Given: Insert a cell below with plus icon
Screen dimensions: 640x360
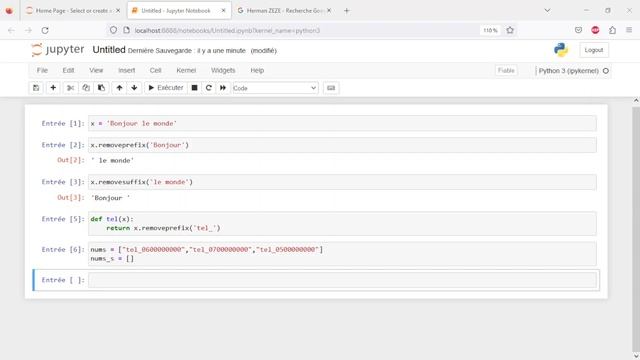Looking at the screenshot, I should (x=53, y=88).
